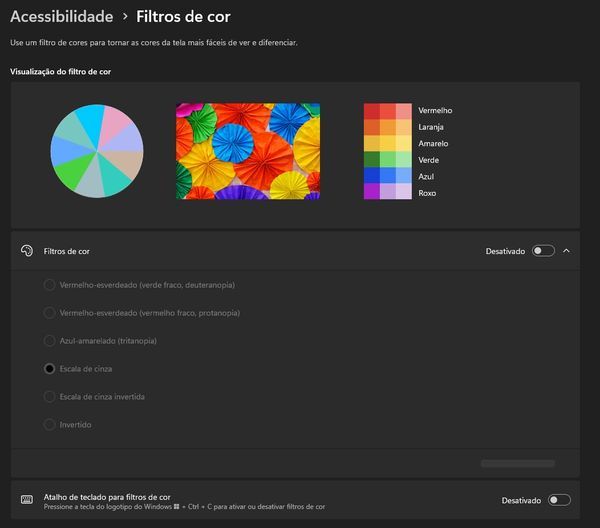Select the Escala de cinza radio button

tap(50, 369)
